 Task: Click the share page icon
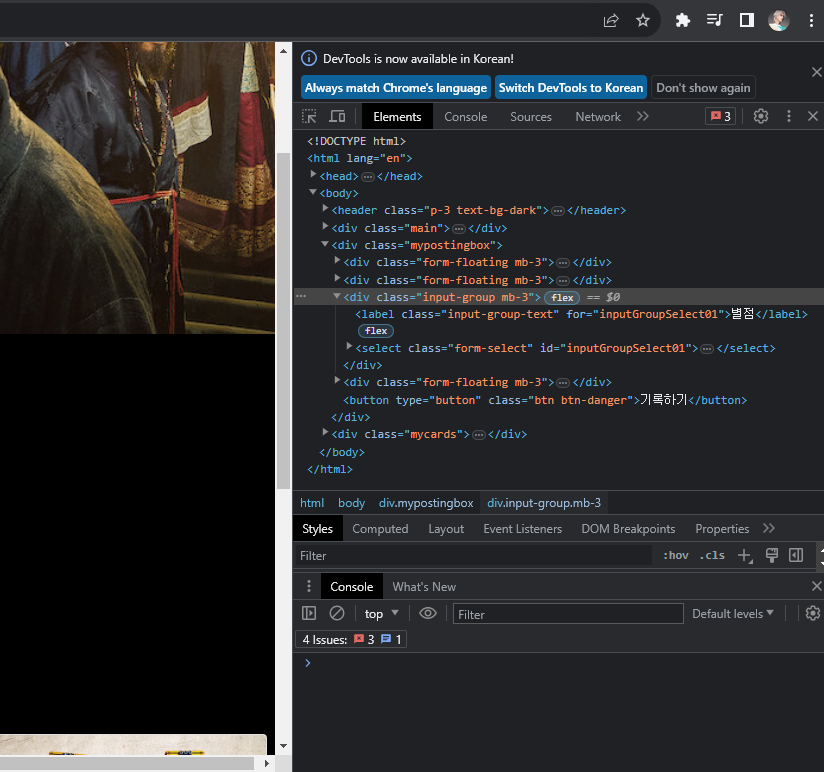coord(611,20)
